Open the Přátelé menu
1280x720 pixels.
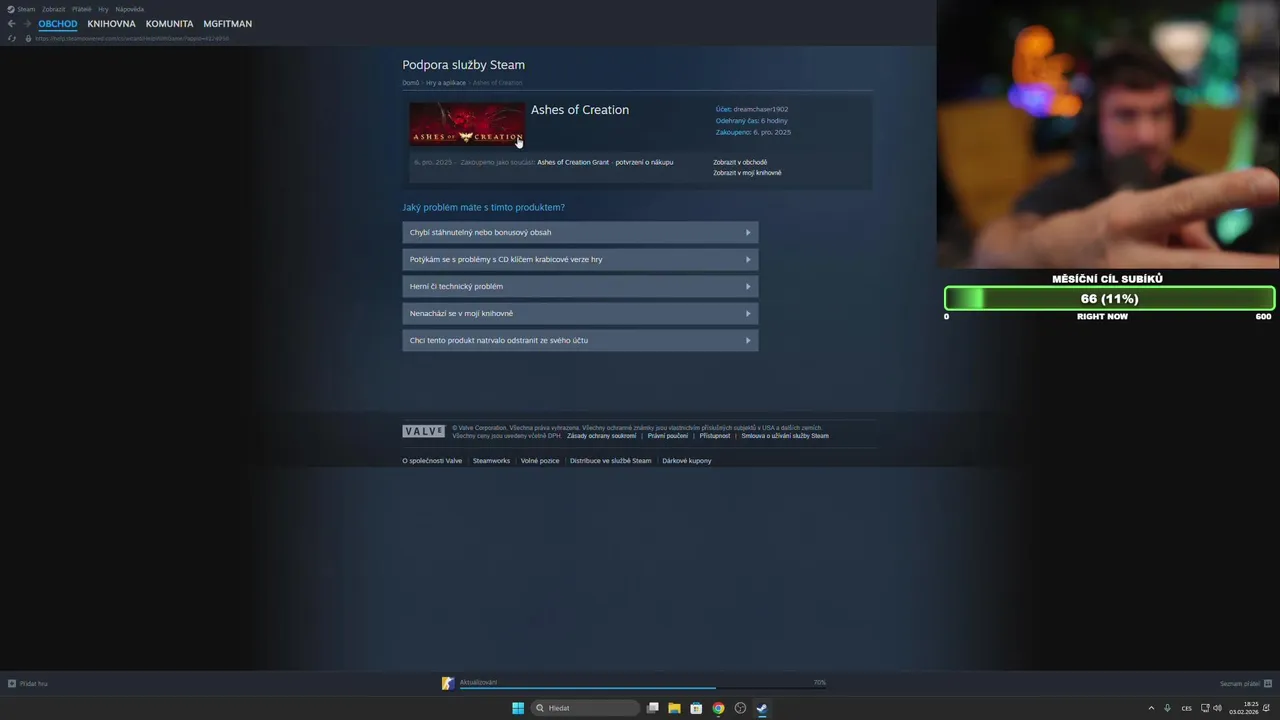click(81, 9)
